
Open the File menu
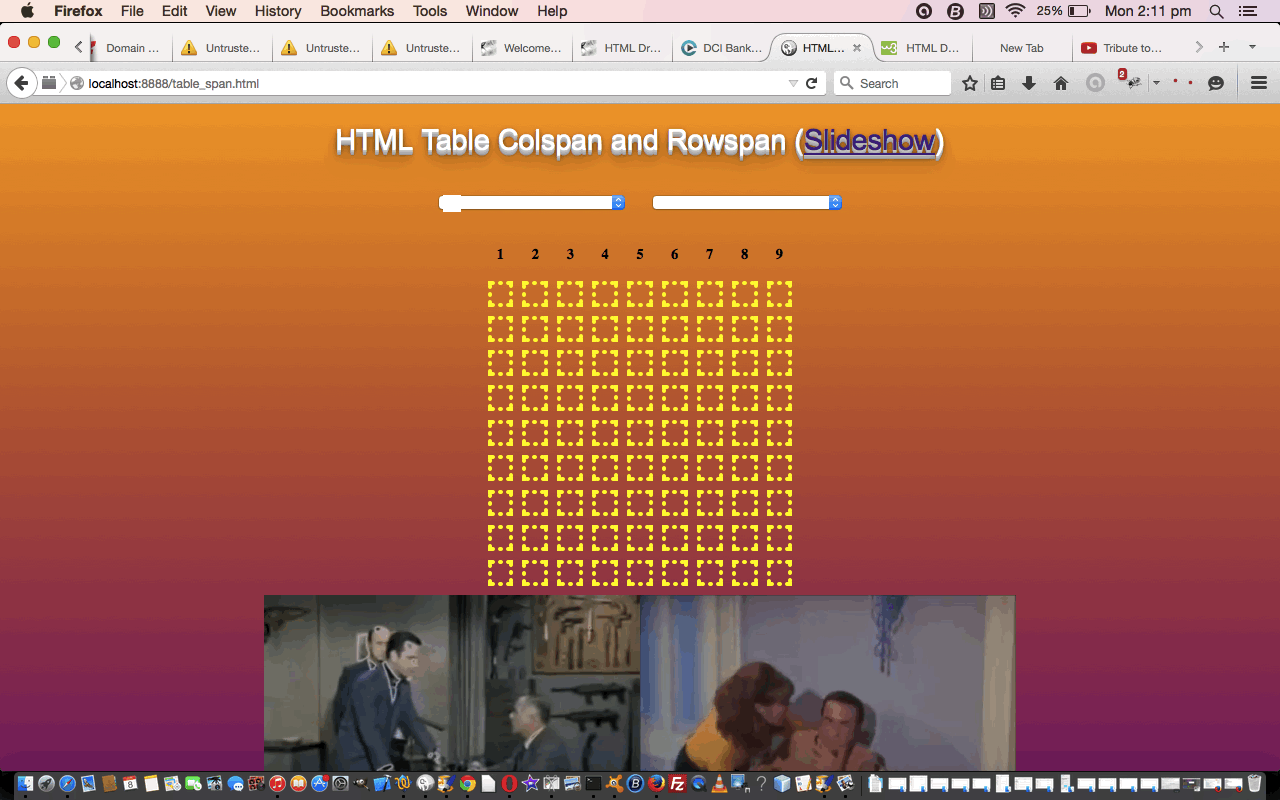(x=131, y=11)
